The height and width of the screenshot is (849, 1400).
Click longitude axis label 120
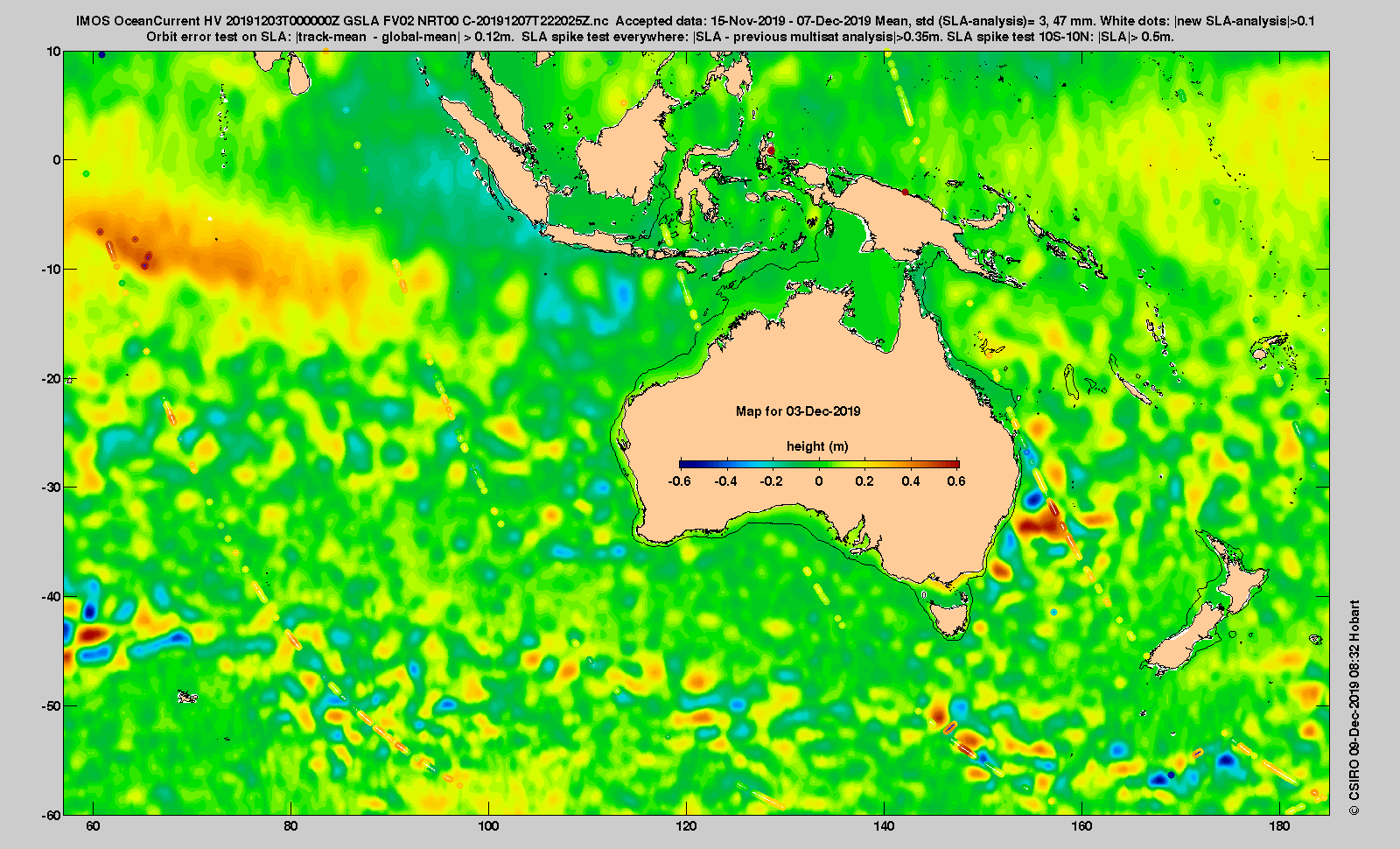pos(686,826)
